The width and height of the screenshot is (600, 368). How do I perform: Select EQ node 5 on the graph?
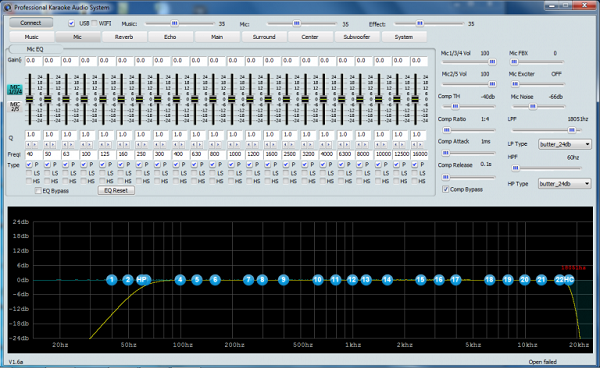(197, 280)
